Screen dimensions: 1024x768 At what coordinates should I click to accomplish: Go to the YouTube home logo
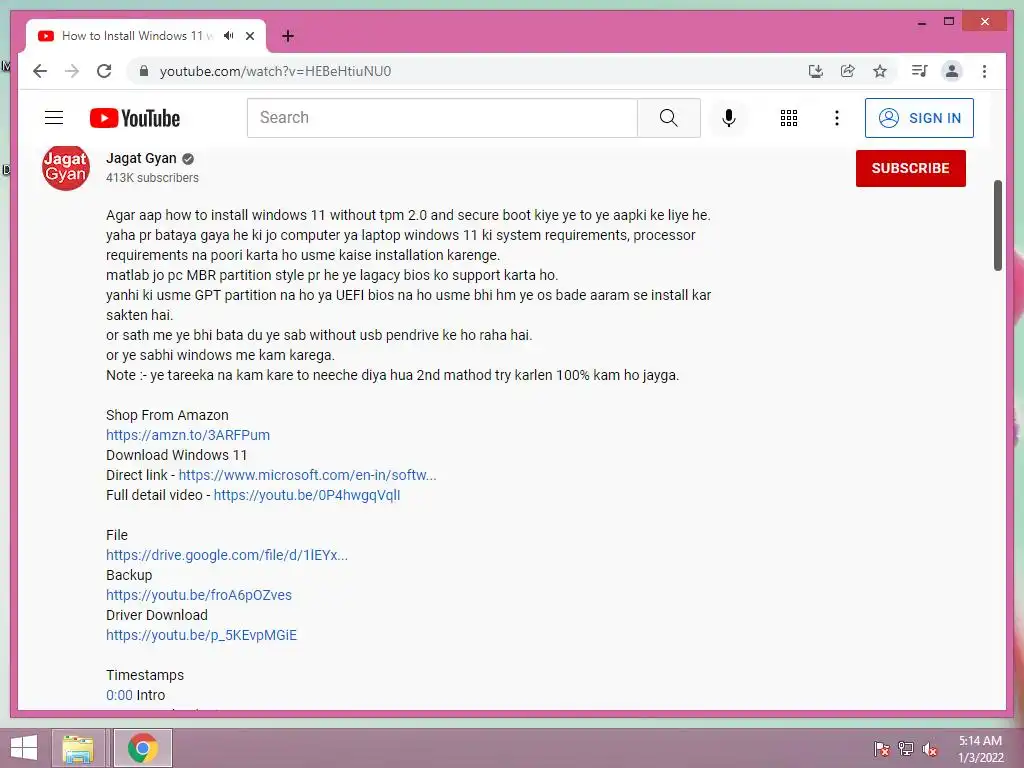point(135,118)
